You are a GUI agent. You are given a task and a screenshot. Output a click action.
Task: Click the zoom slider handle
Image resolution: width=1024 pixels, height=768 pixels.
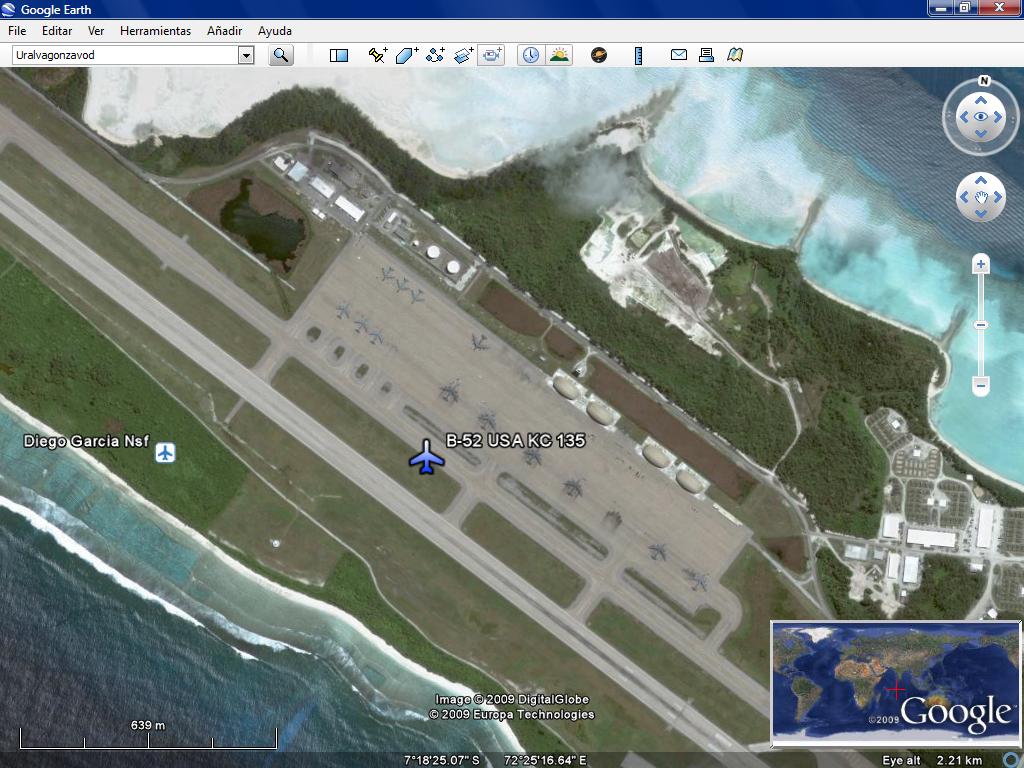pyautogui.click(x=981, y=325)
